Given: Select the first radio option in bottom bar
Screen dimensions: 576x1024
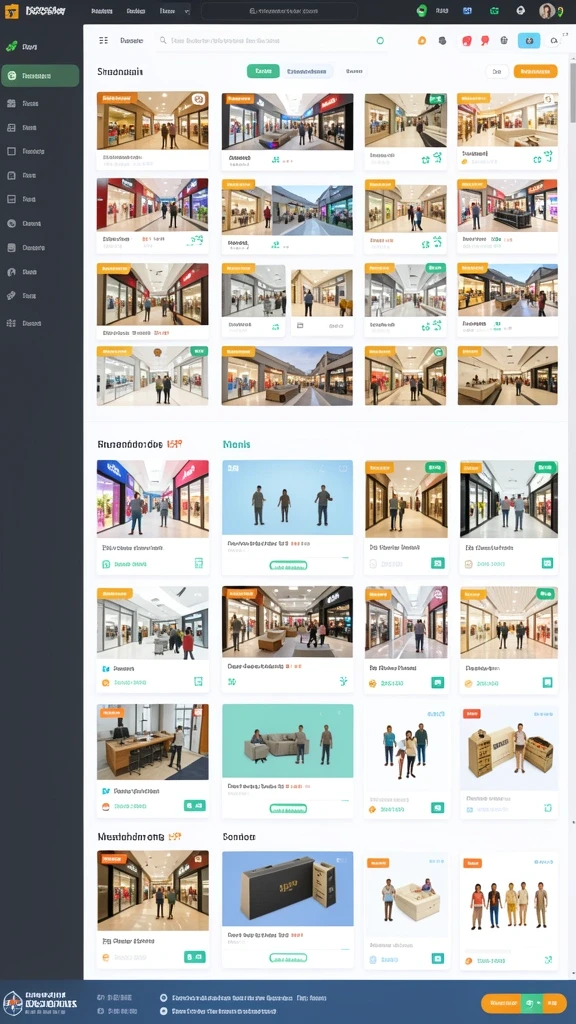Looking at the screenshot, I should pos(163,998).
